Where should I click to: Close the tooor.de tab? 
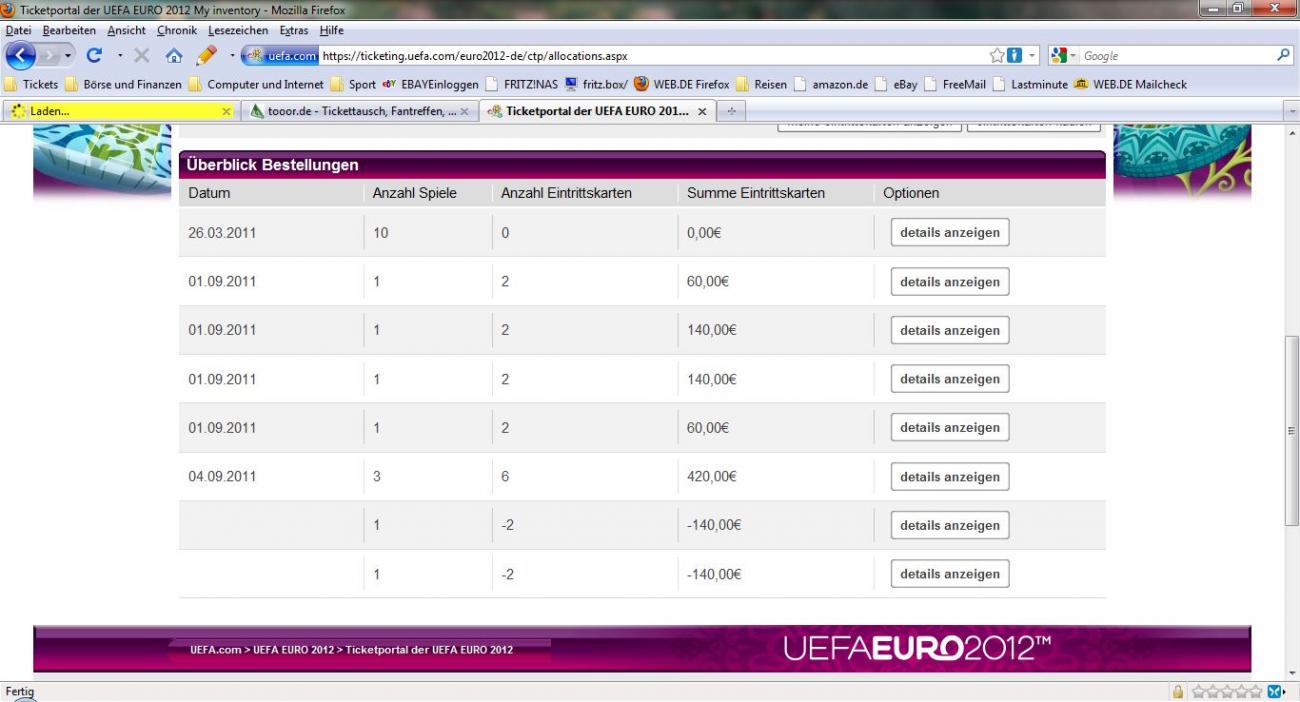pyautogui.click(x=464, y=111)
